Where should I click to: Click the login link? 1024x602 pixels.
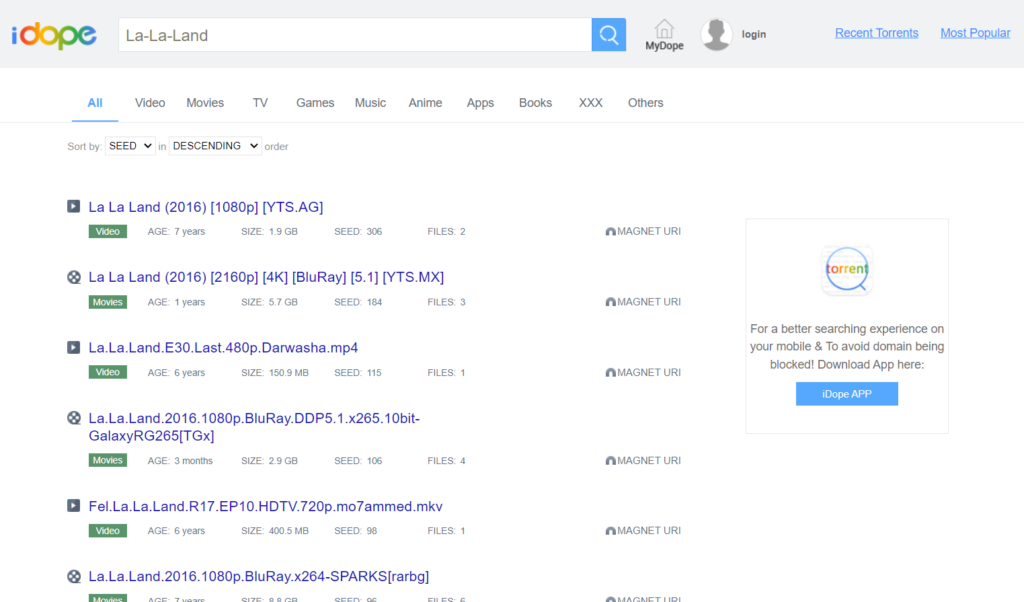pyautogui.click(x=754, y=35)
